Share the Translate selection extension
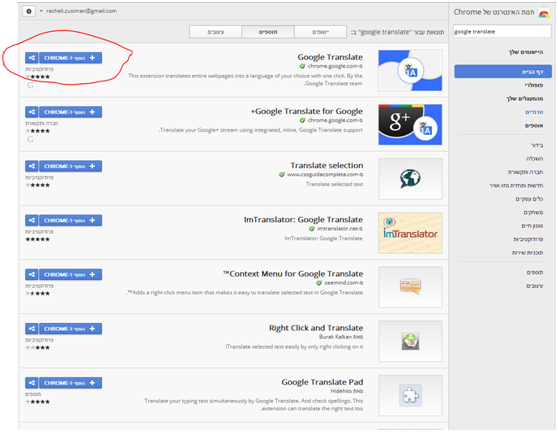 click(32, 166)
